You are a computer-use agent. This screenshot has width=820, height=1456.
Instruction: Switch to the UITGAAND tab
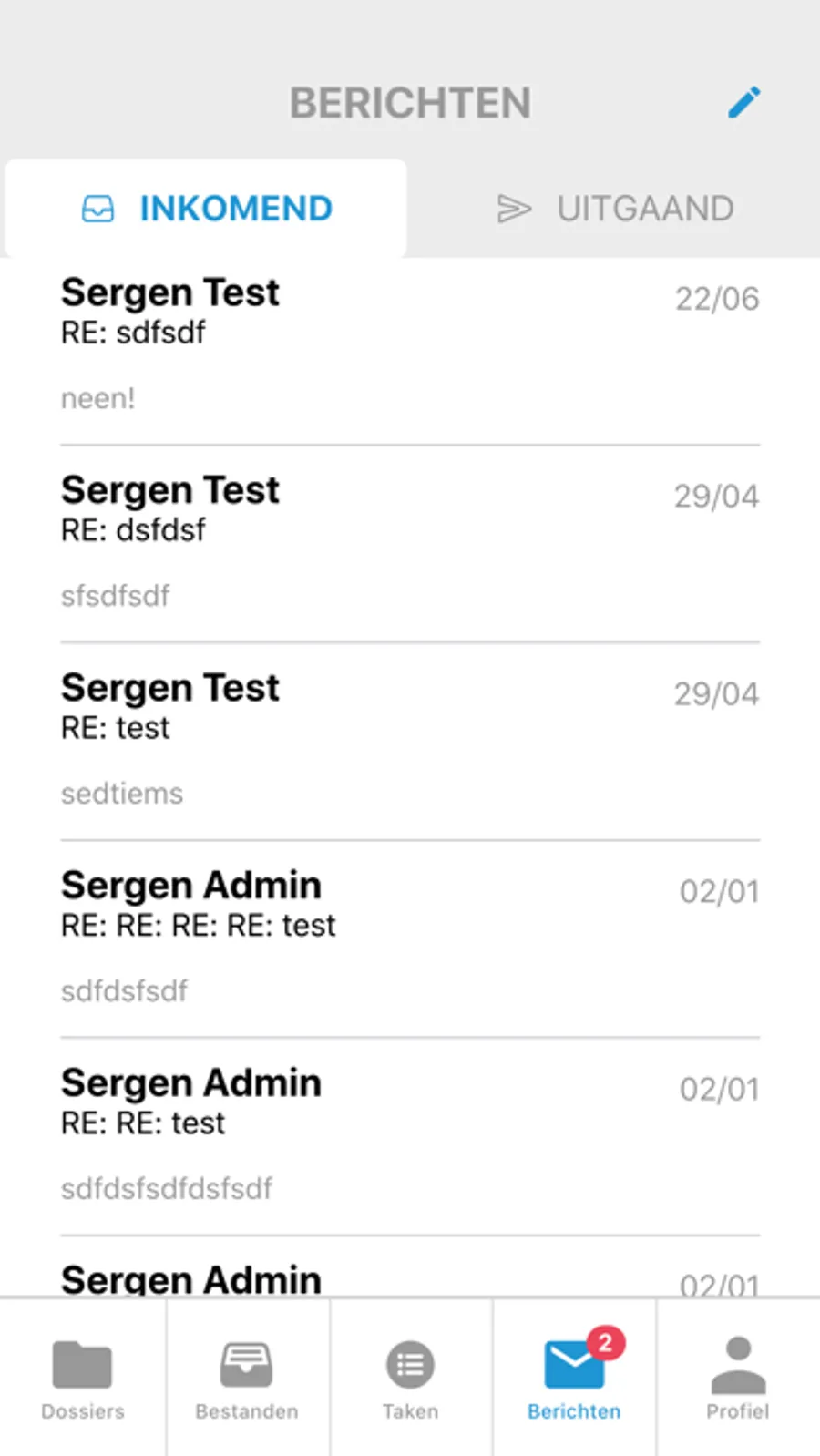coord(615,209)
